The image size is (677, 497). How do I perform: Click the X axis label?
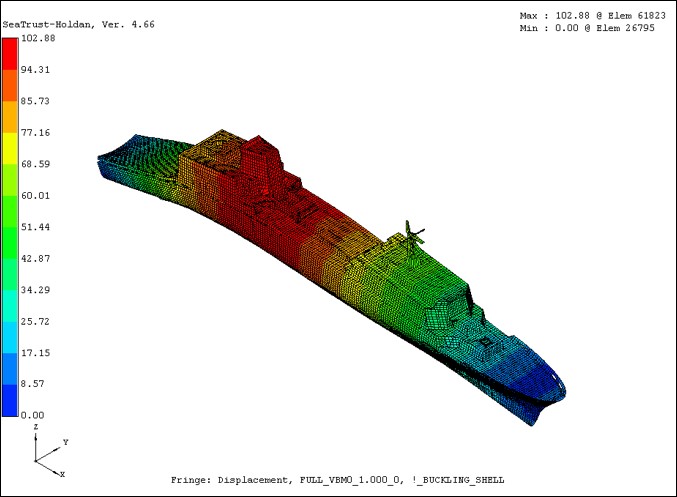(x=63, y=474)
